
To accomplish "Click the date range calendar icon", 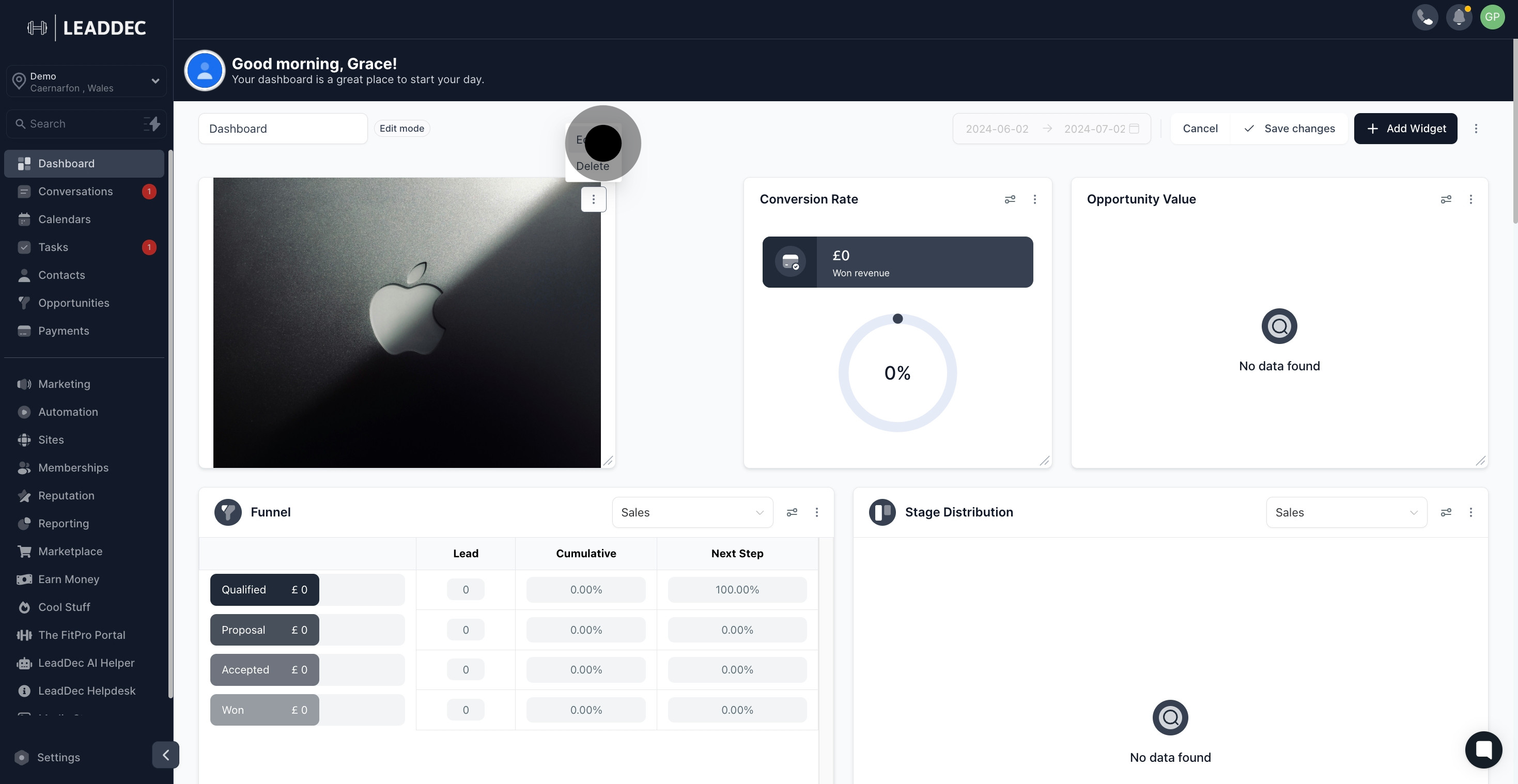I will pyautogui.click(x=1135, y=129).
